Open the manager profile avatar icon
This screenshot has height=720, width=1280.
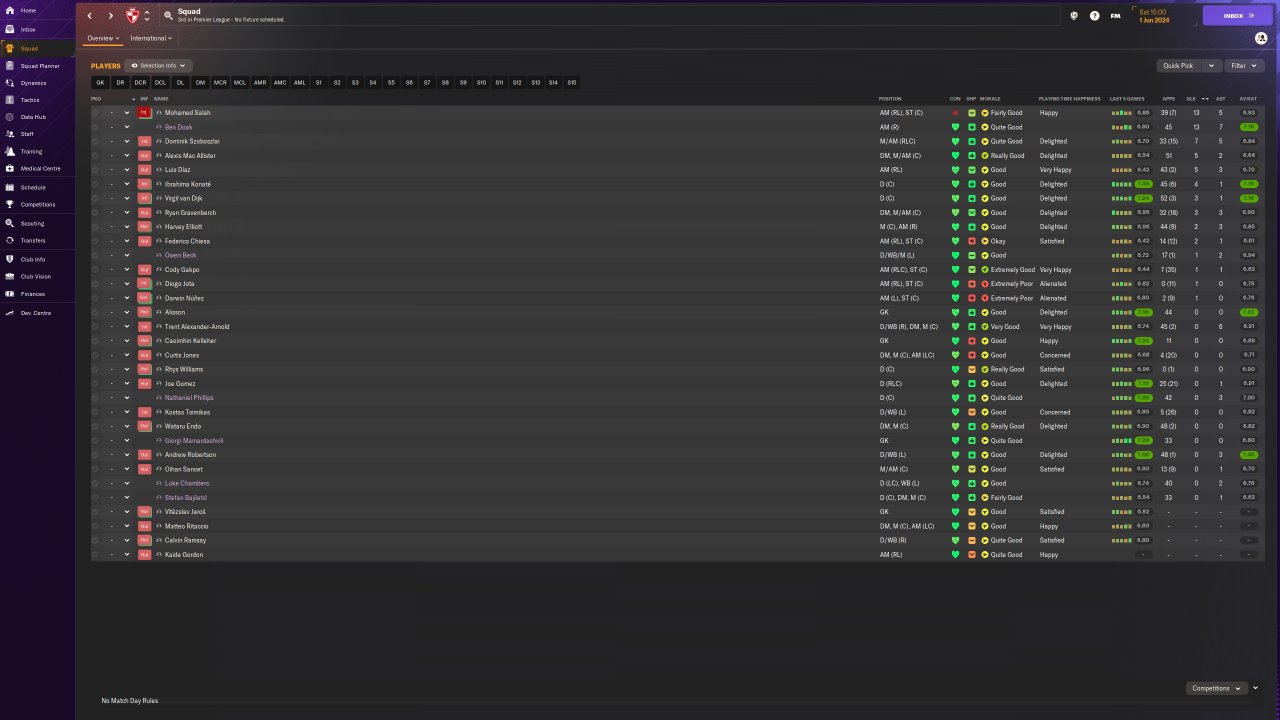[x=1261, y=38]
